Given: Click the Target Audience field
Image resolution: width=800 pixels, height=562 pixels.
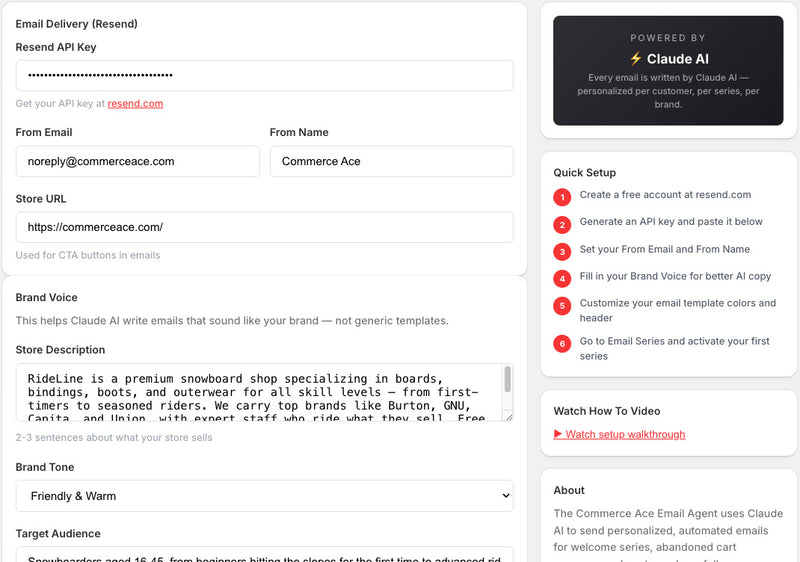Looking at the screenshot, I should point(264,554).
